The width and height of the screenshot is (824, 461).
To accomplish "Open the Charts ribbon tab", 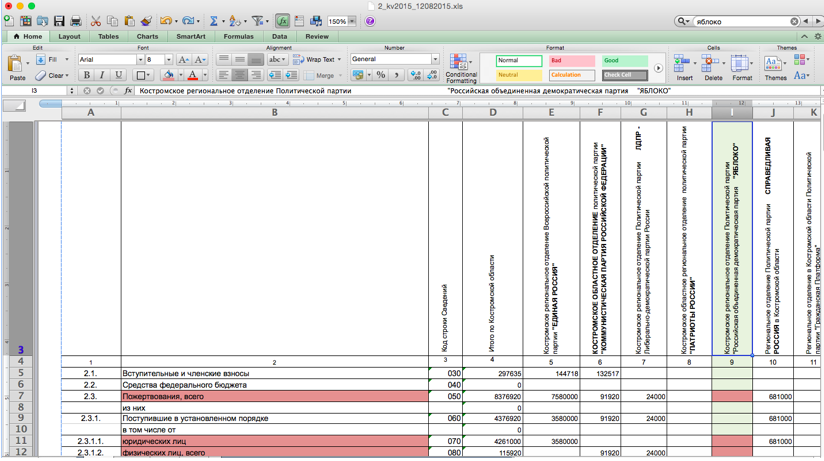I will tap(147, 36).
